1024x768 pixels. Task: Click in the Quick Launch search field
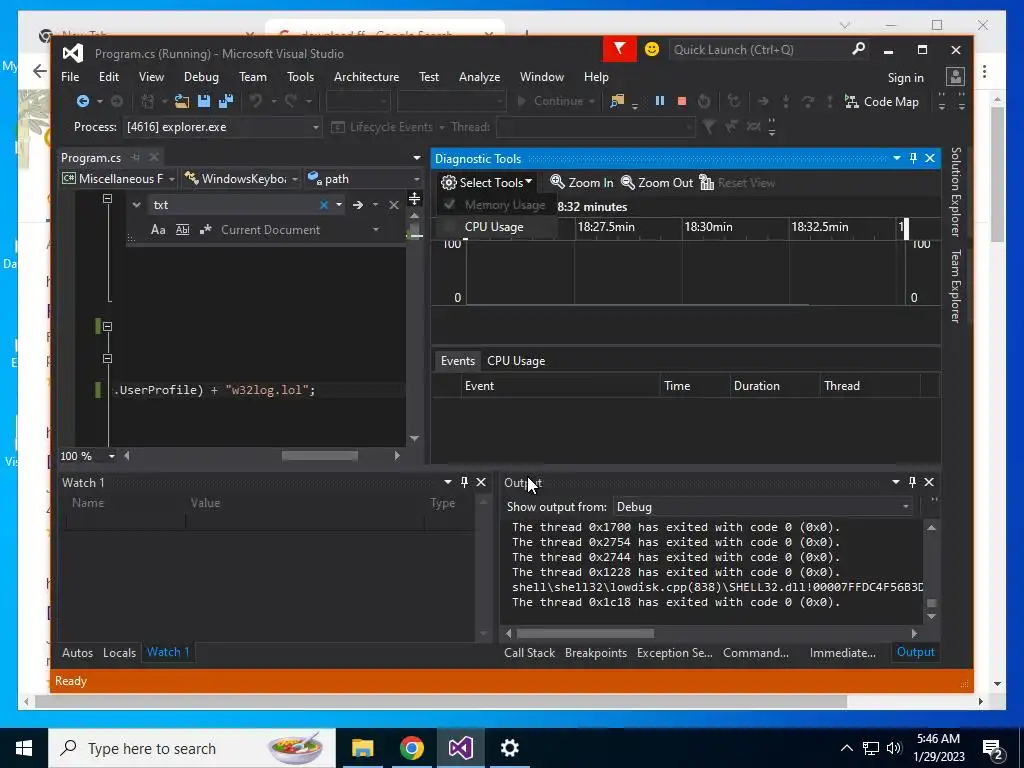point(760,50)
